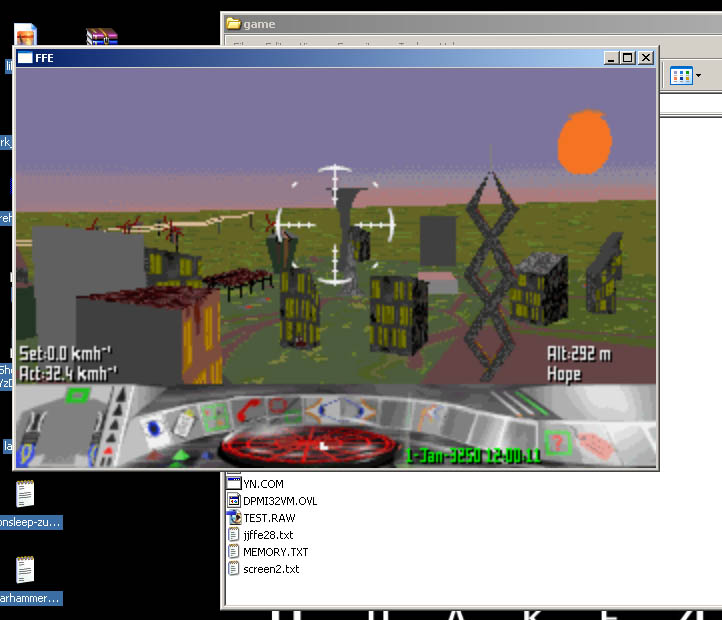Screen dimensions: 722x620
Task: Click the small red triangle below the black triangles
Action: tap(108, 450)
